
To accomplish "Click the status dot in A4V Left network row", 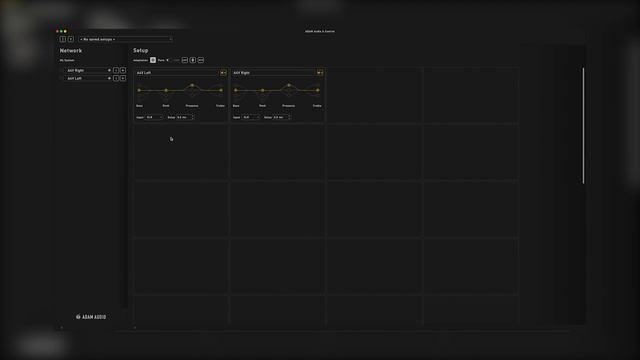I will (109, 78).
